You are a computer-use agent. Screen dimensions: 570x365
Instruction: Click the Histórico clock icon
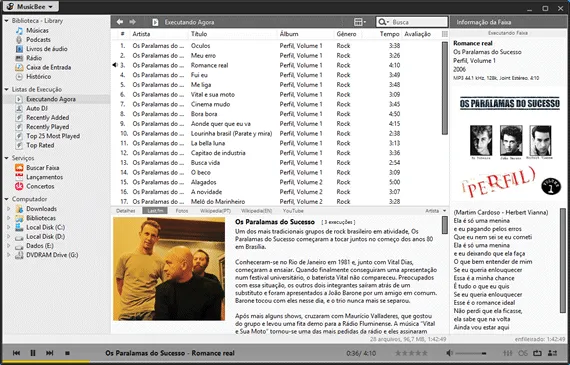point(19,77)
